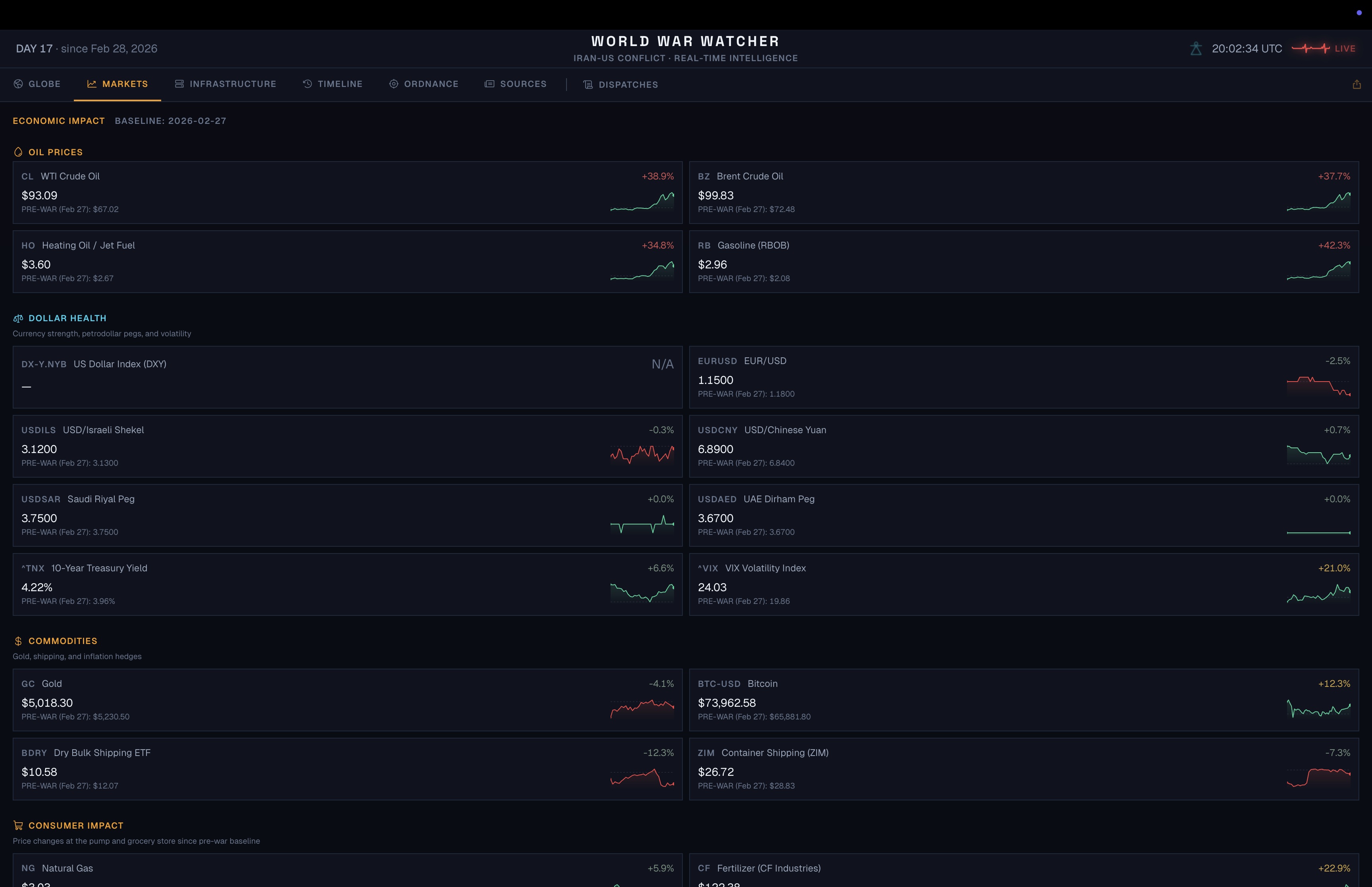The width and height of the screenshot is (1372, 887).
Task: Click the dollar sign icon beside Commodities
Action: (x=18, y=641)
